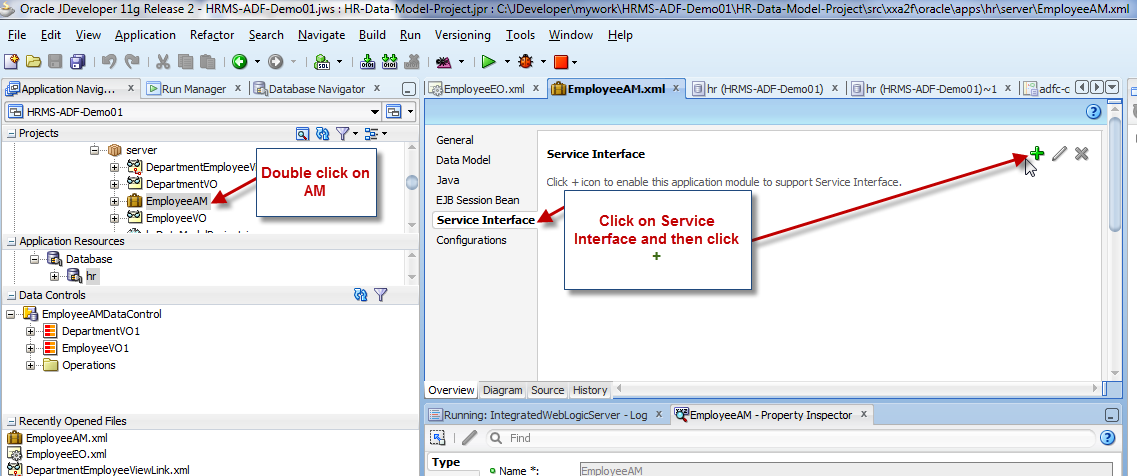Collapse the Recently Opened Files section

click(12, 421)
